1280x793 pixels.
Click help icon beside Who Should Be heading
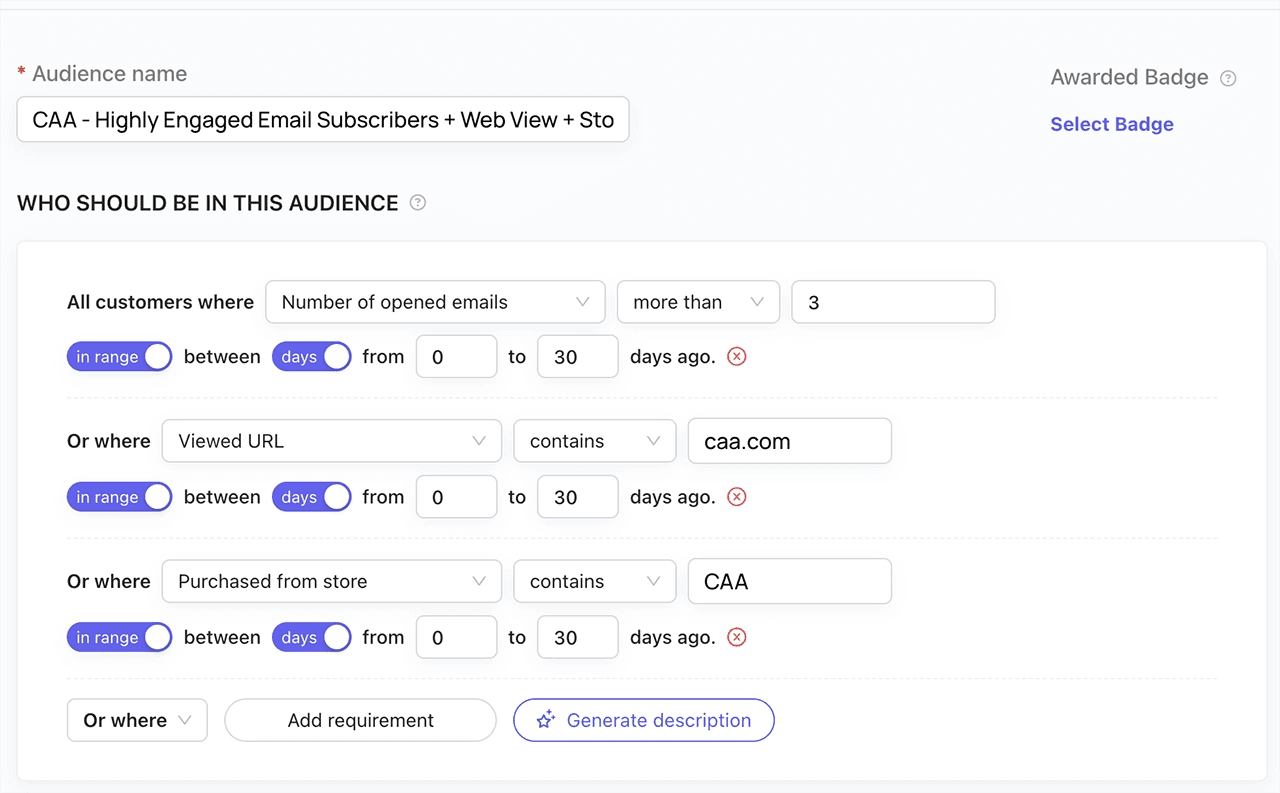pos(418,203)
